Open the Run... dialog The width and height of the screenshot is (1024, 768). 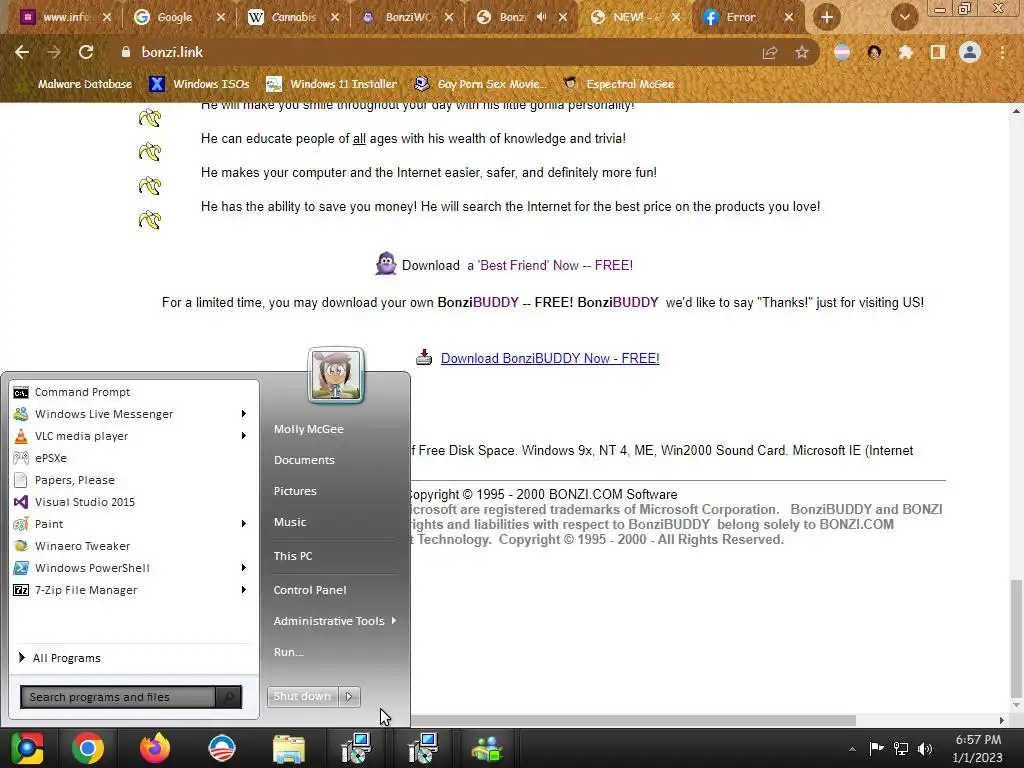(x=288, y=652)
